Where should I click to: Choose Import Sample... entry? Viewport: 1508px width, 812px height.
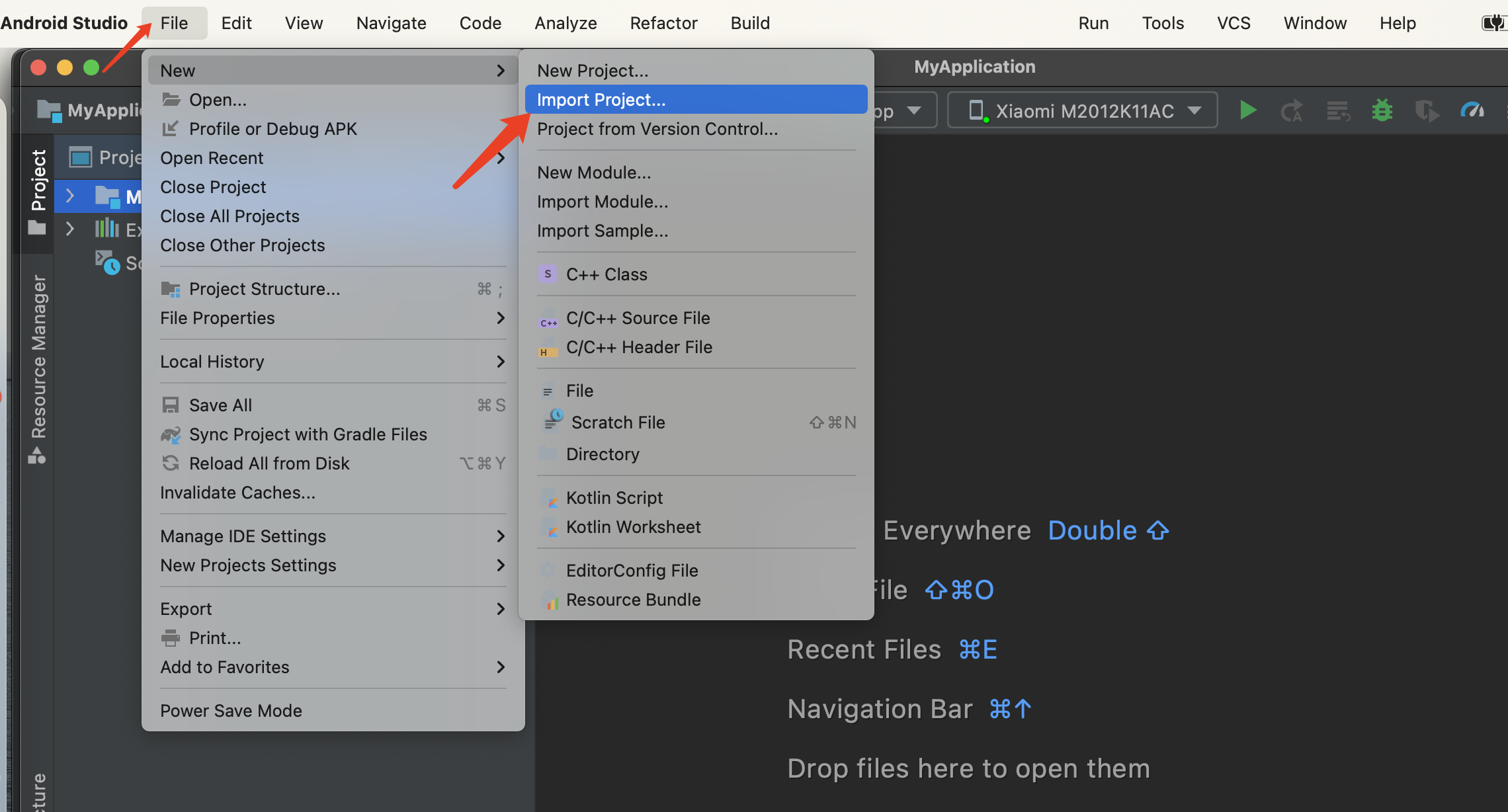coord(696,230)
